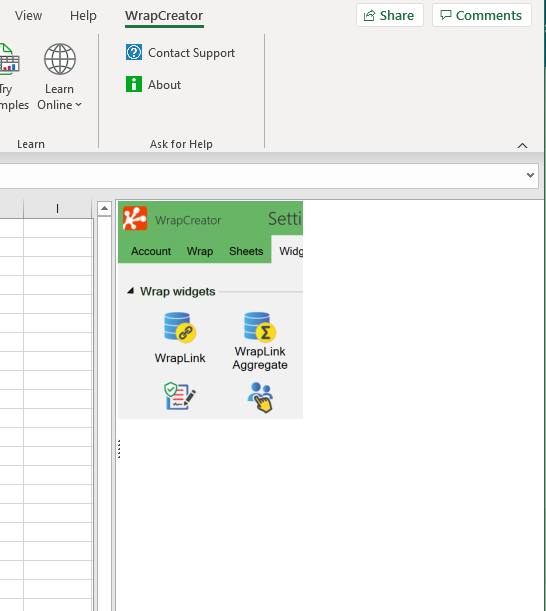This screenshot has width=546, height=611.
Task: Select the users with hand pointer widget
Action: 260,397
